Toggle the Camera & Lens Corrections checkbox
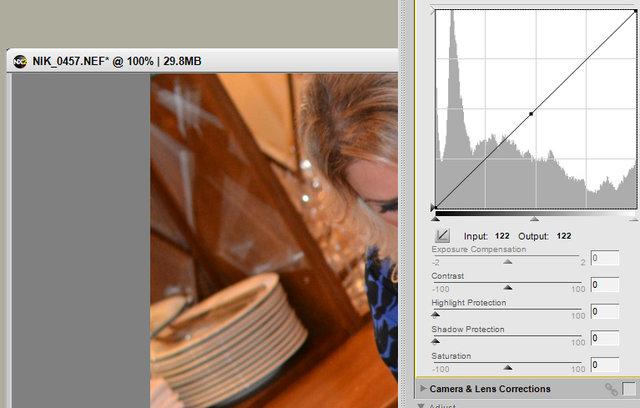This screenshot has width=640, height=408. (x=629, y=389)
